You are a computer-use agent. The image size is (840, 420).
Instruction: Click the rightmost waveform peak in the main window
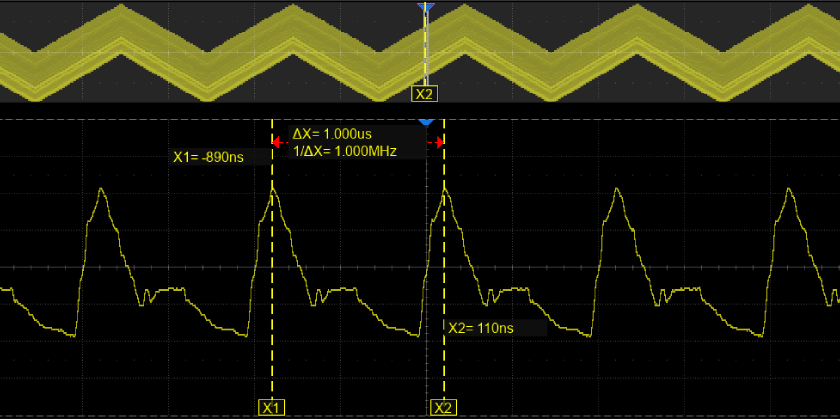click(789, 190)
